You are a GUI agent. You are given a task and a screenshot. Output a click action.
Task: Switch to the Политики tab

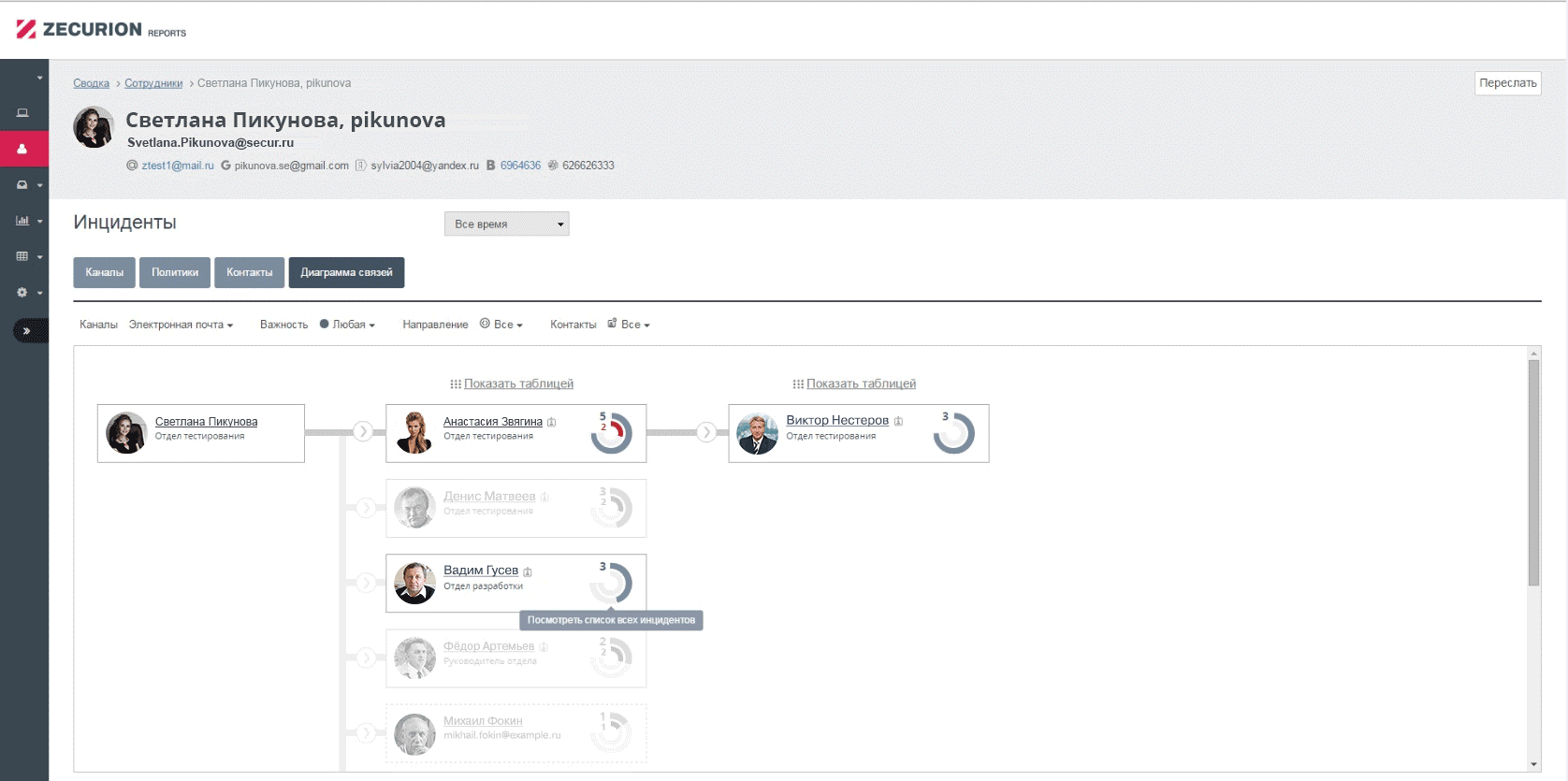[175, 272]
